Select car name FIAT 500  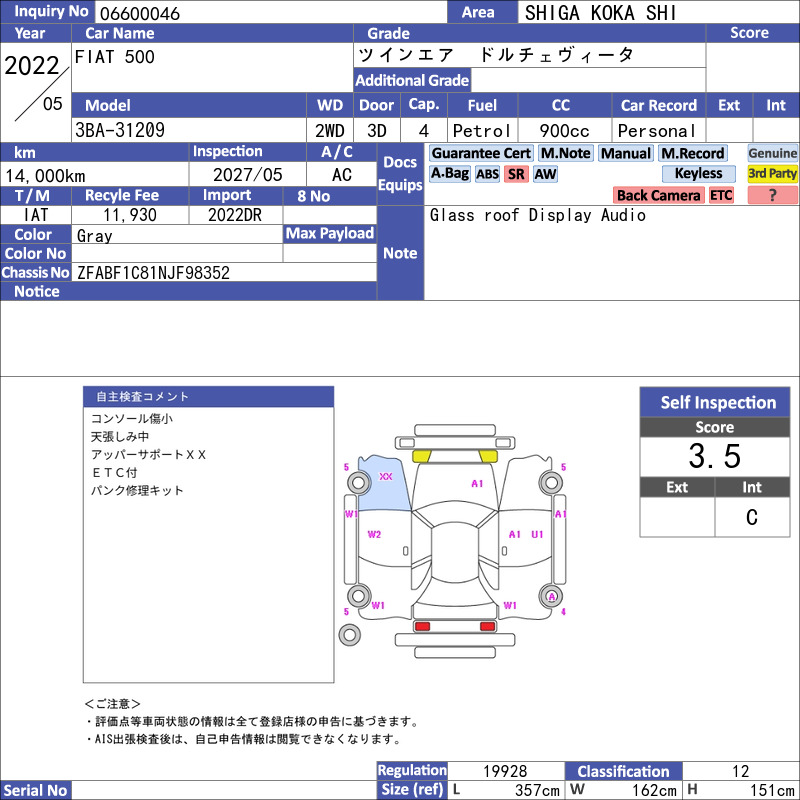tap(114, 57)
